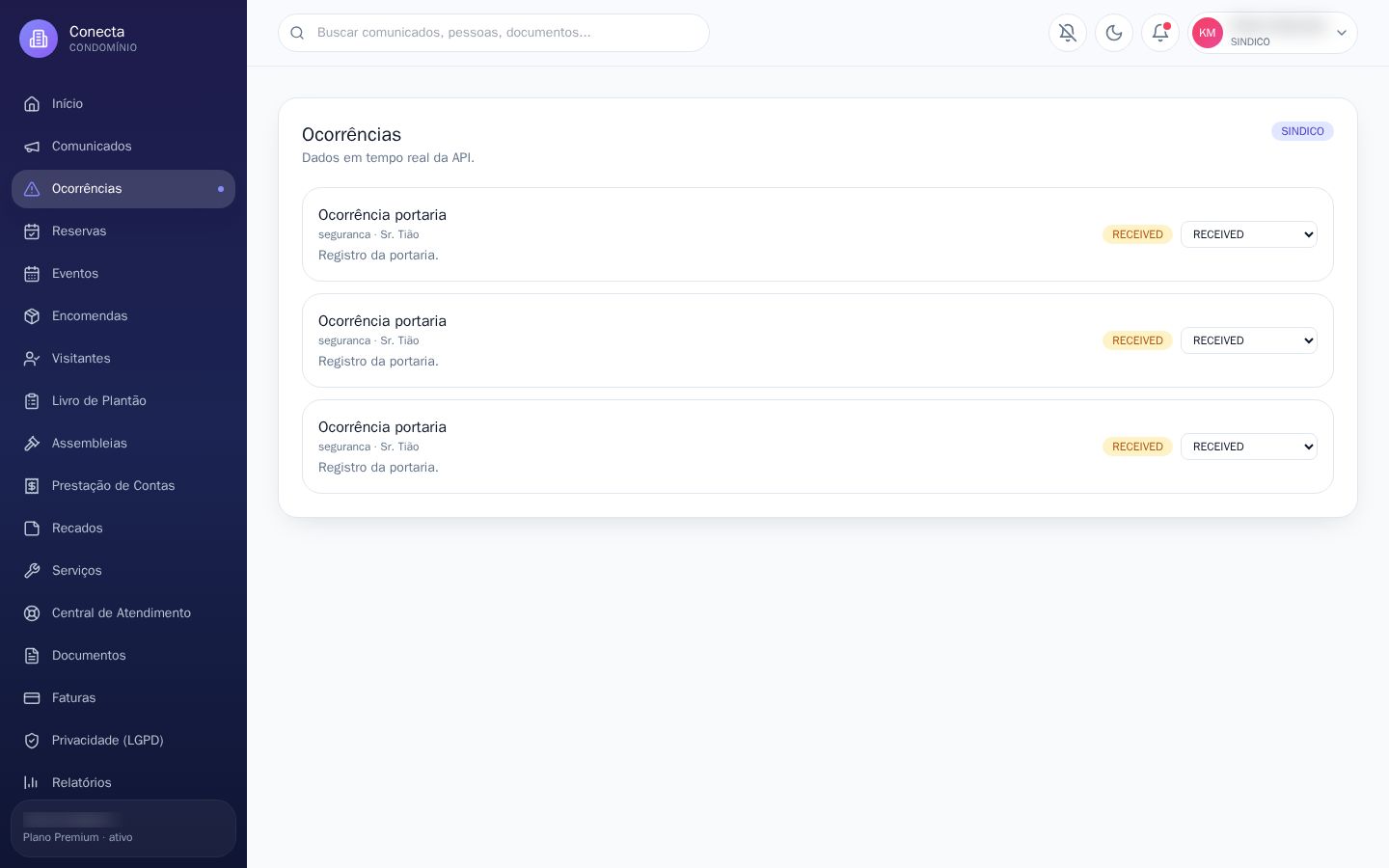The width and height of the screenshot is (1389, 868).
Task: Click the search field for comunicados, pessoas, documentos
Action: (x=494, y=33)
